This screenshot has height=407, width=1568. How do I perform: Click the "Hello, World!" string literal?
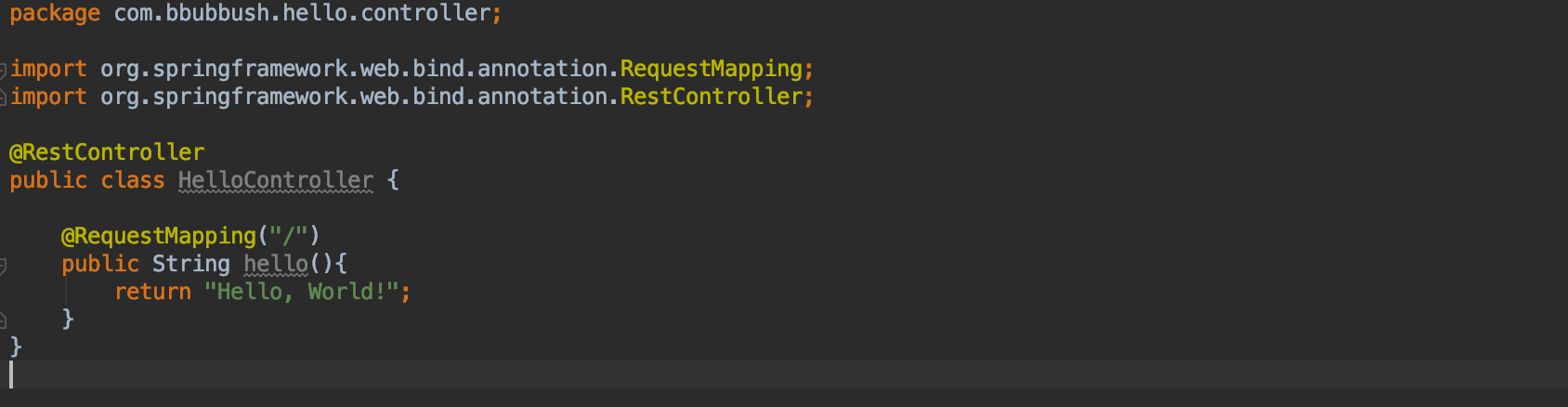(x=301, y=292)
